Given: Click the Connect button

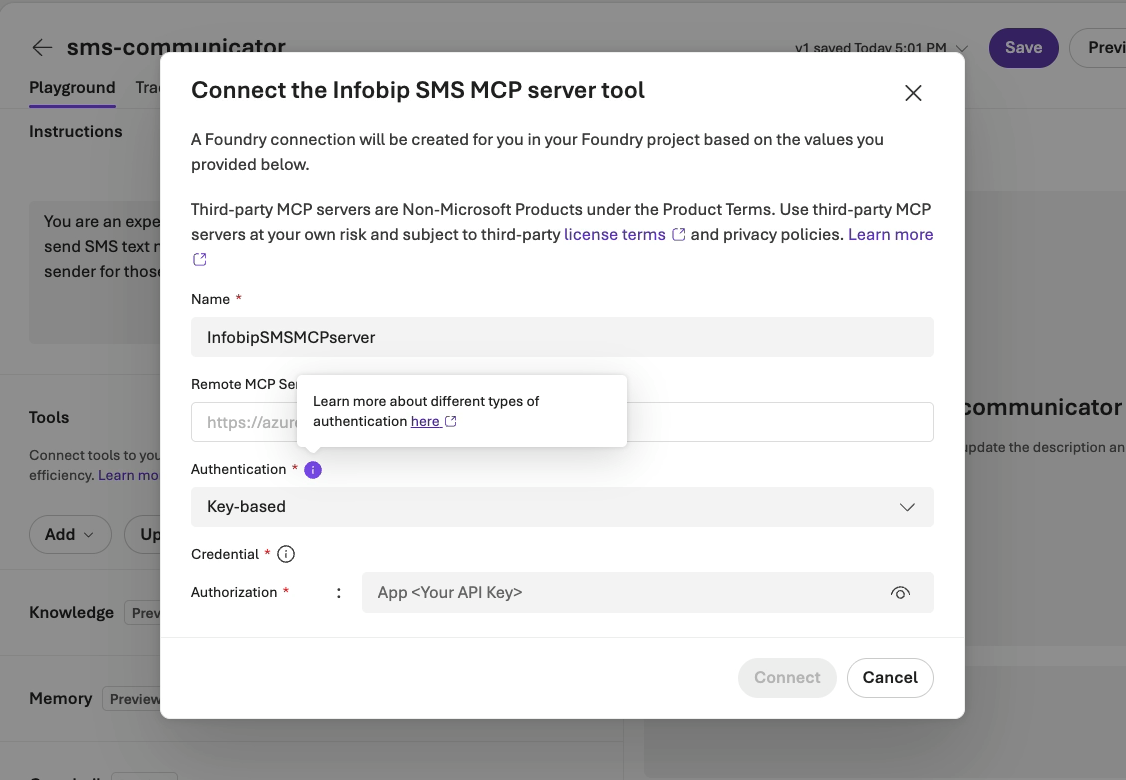Looking at the screenshot, I should pyautogui.click(x=787, y=677).
